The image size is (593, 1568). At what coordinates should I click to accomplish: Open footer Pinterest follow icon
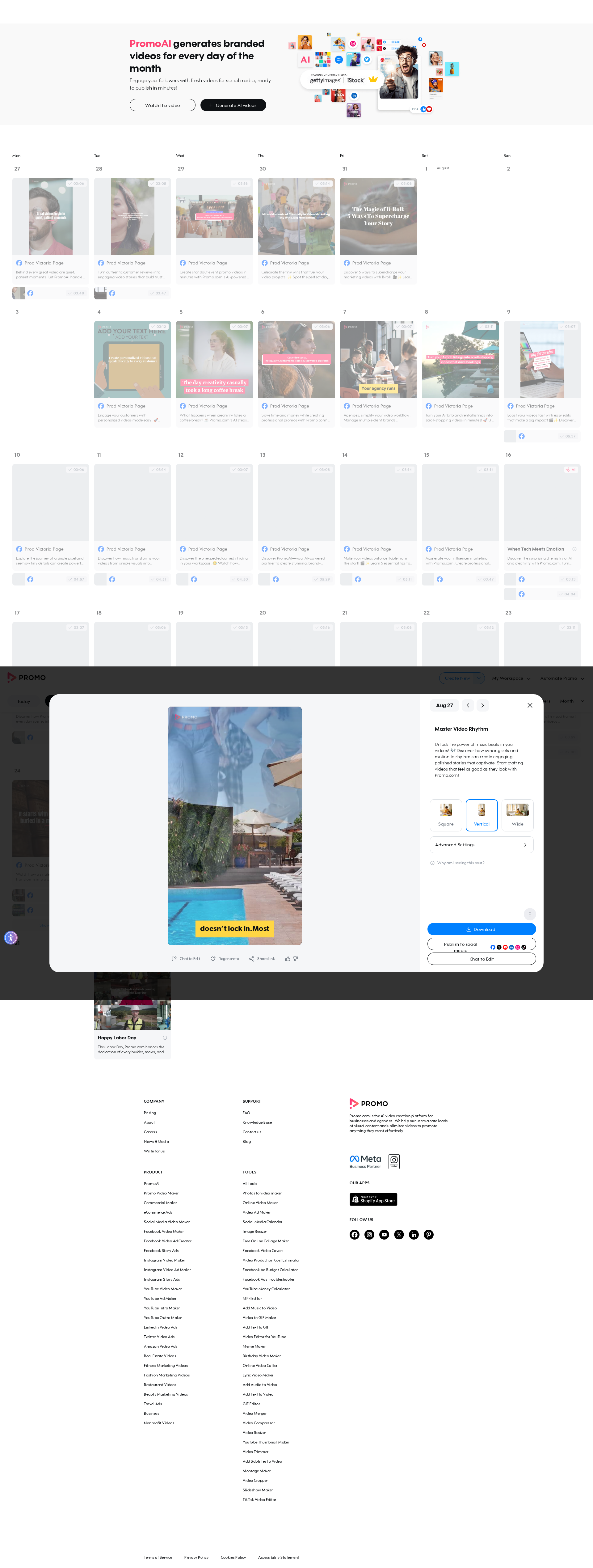(x=429, y=1234)
